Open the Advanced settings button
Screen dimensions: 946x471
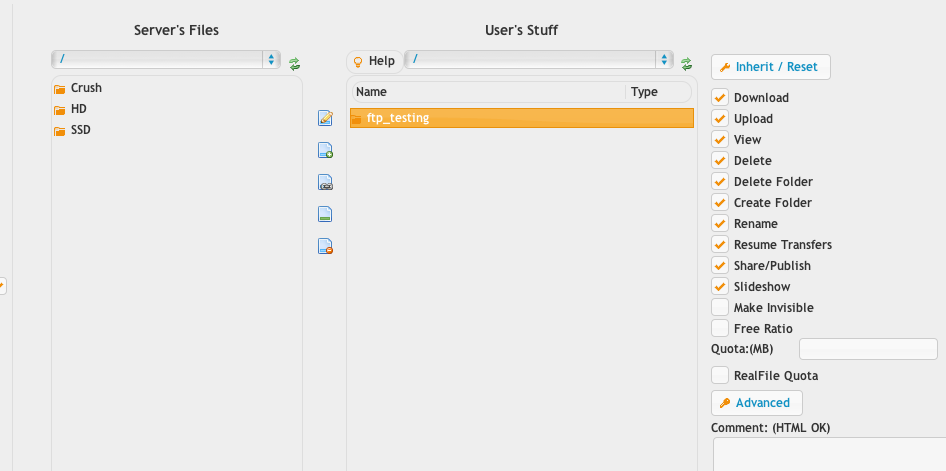click(x=757, y=403)
